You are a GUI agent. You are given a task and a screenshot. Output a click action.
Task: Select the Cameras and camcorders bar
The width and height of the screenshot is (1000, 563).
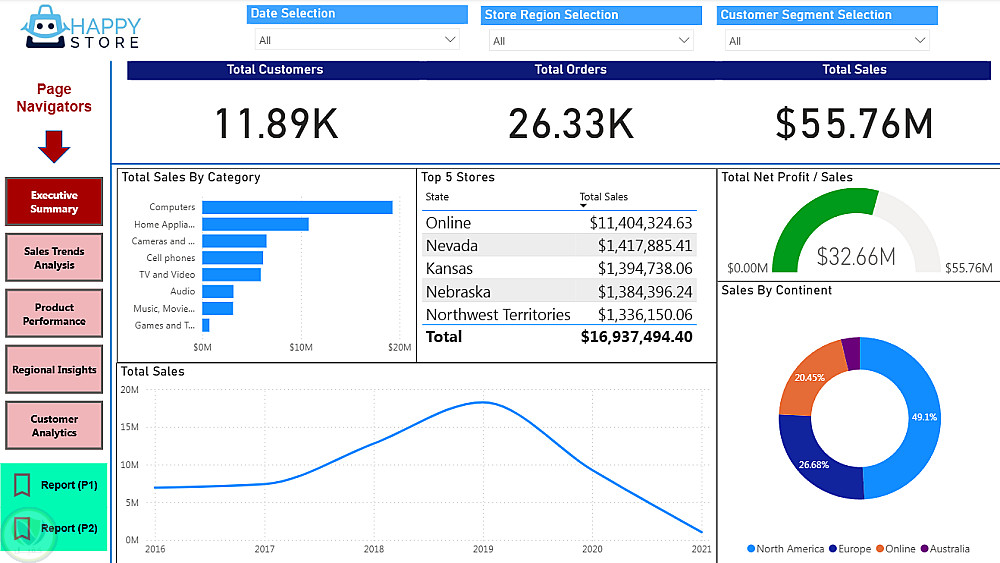click(234, 241)
